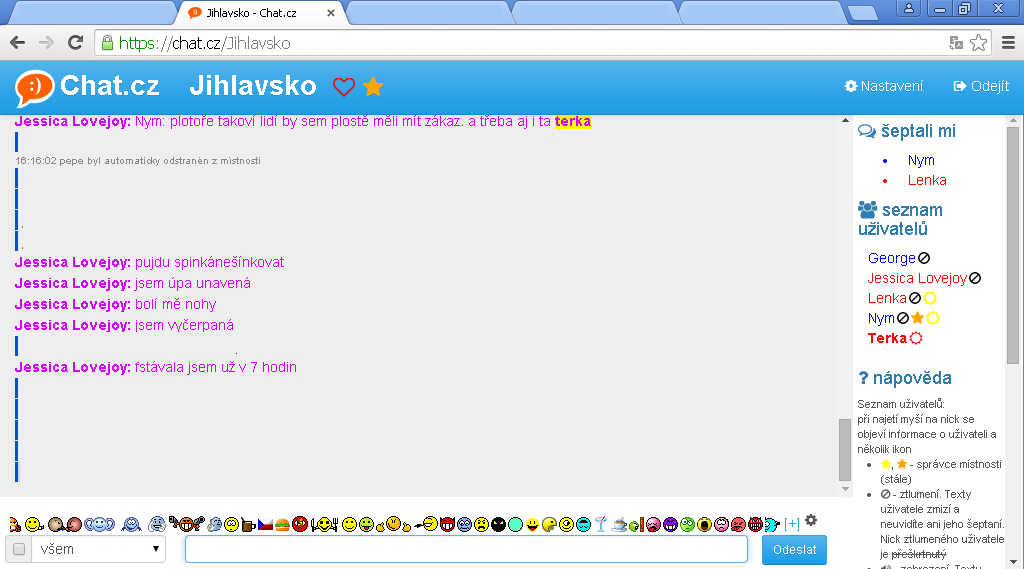1024x569 pixels.
Task: Insert the hamburger emoticon
Action: [x=282, y=525]
